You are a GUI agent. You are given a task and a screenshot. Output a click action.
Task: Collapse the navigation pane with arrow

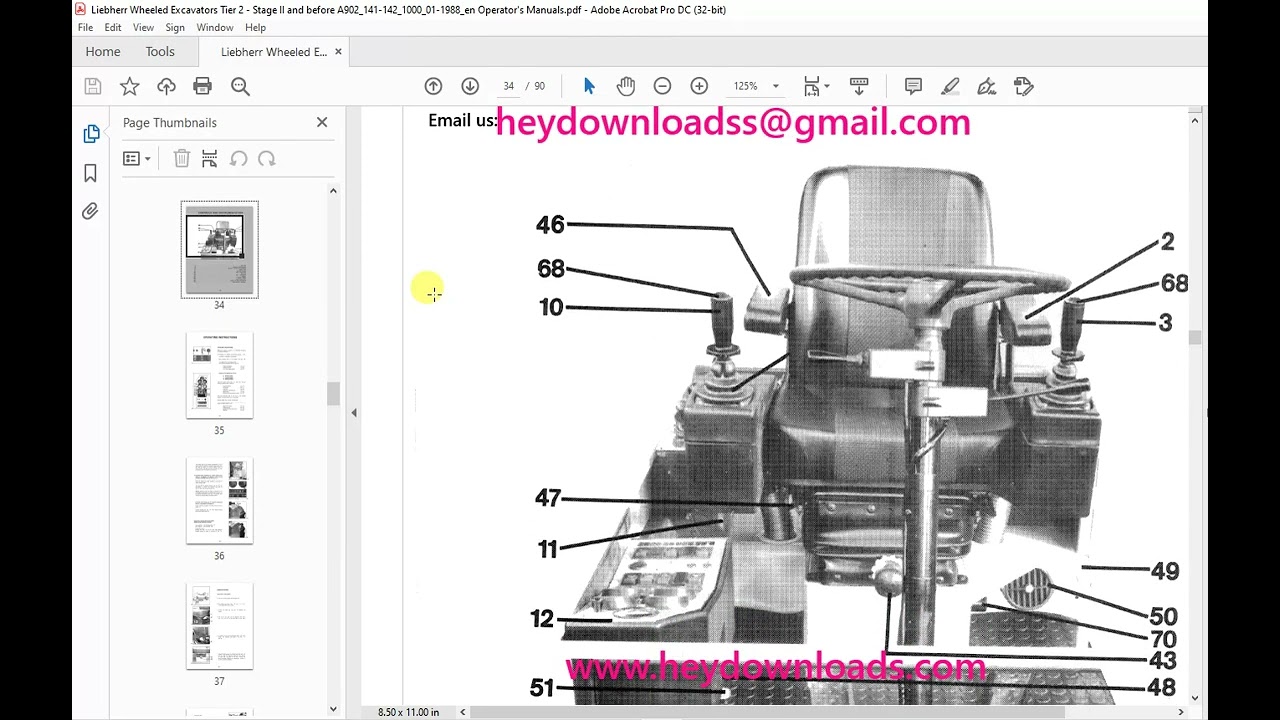pyautogui.click(x=353, y=413)
